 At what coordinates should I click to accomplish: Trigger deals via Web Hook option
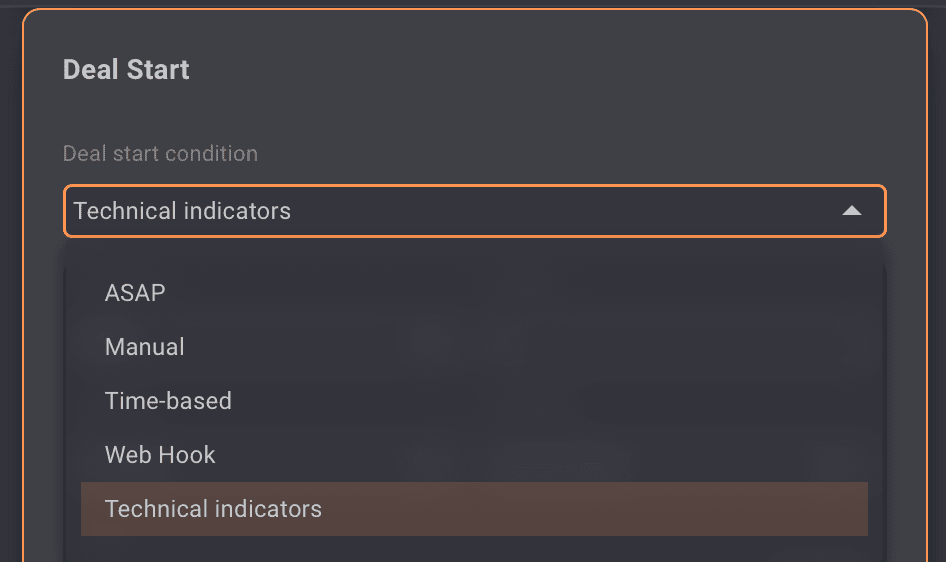point(160,455)
